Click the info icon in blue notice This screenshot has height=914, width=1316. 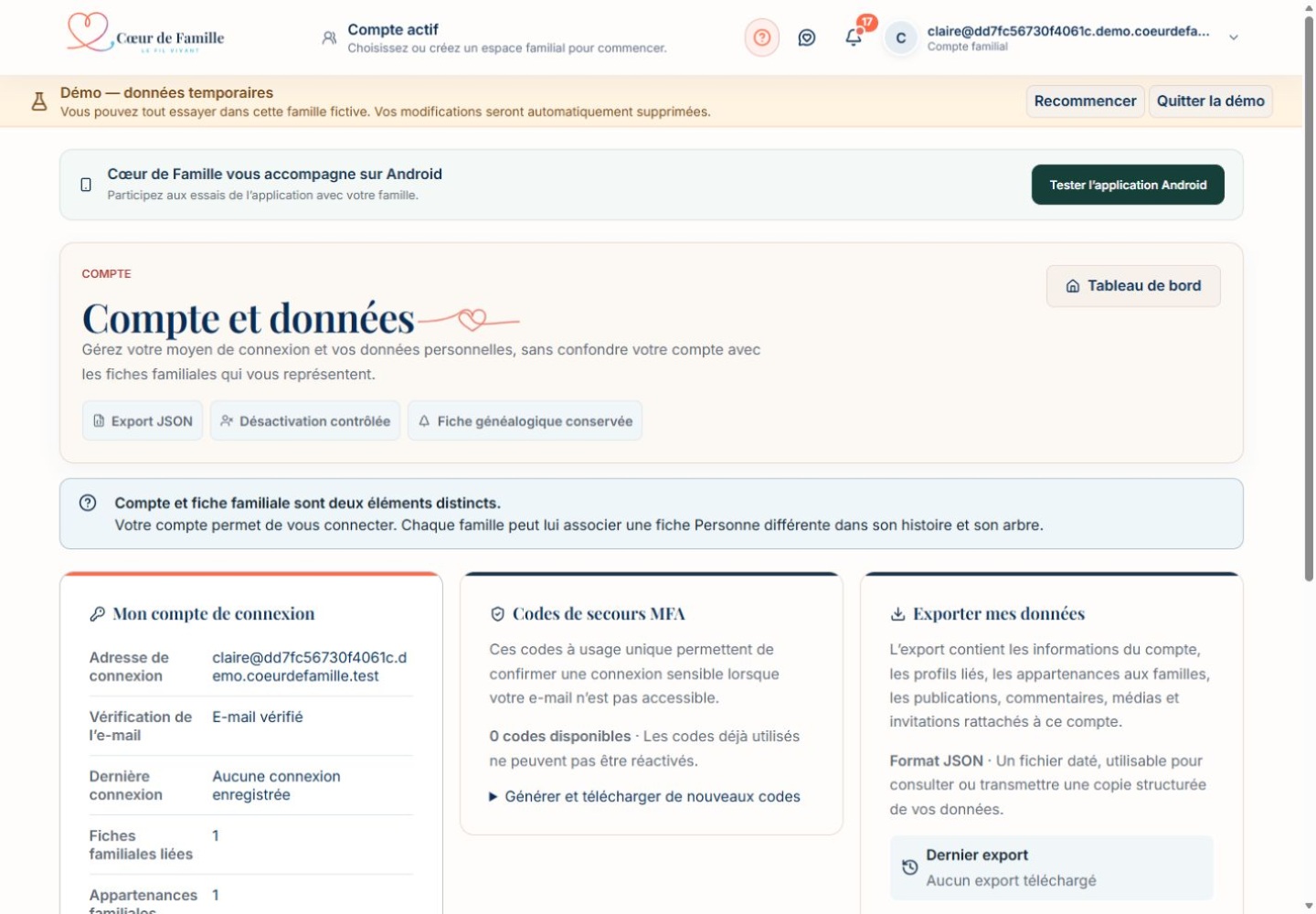pos(88,503)
